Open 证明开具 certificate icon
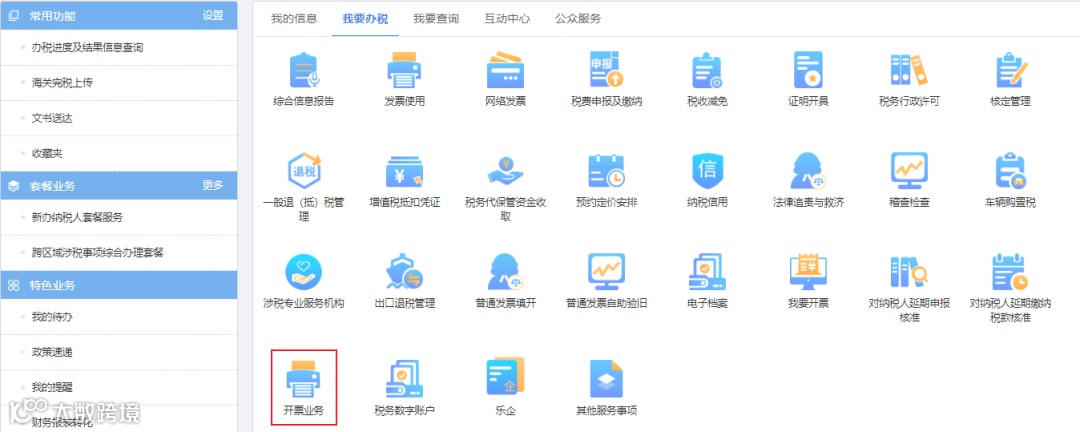Viewport: 1080px width, 432px height. point(808,70)
